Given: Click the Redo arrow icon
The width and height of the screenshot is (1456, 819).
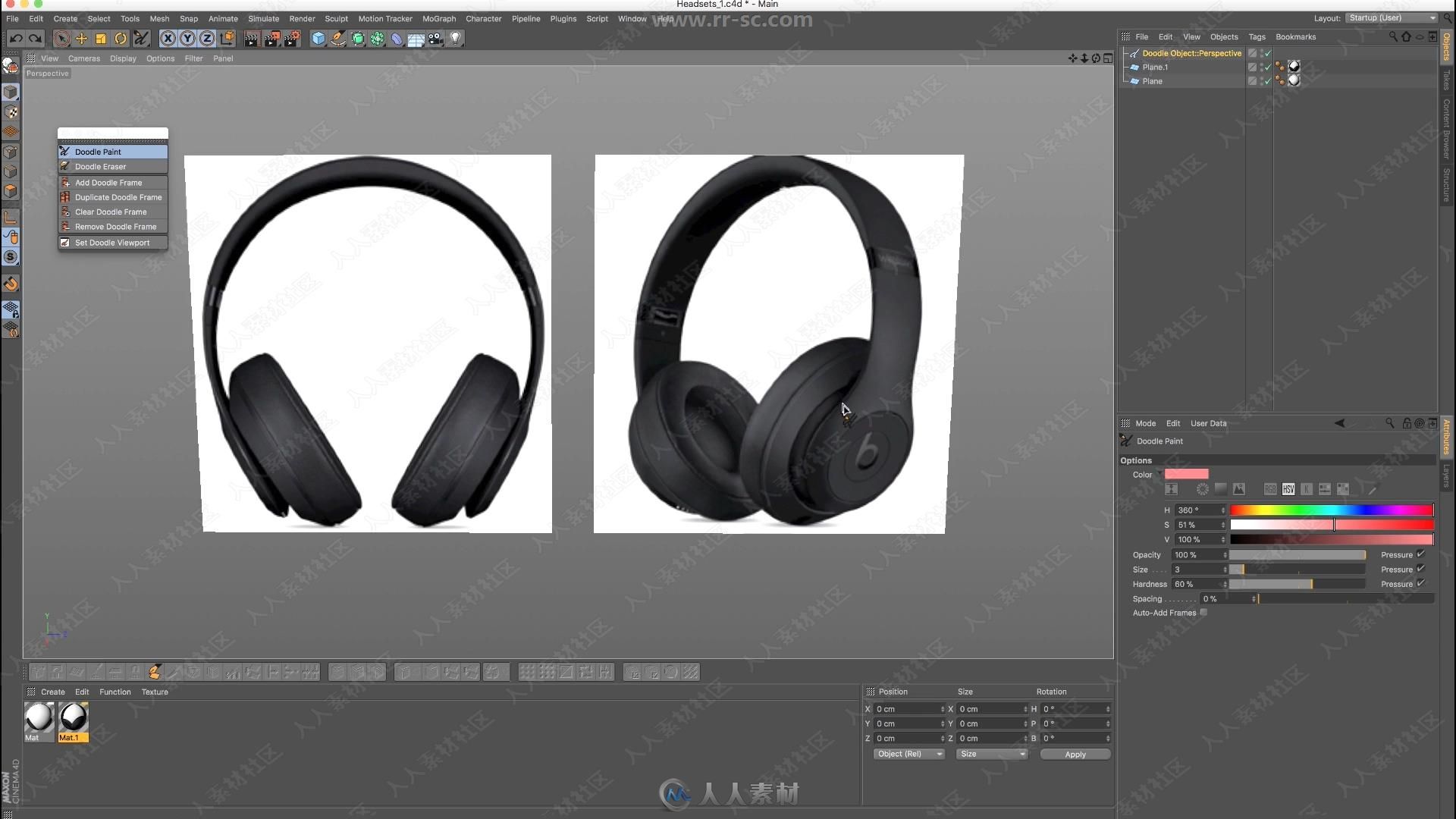Looking at the screenshot, I should [35, 38].
